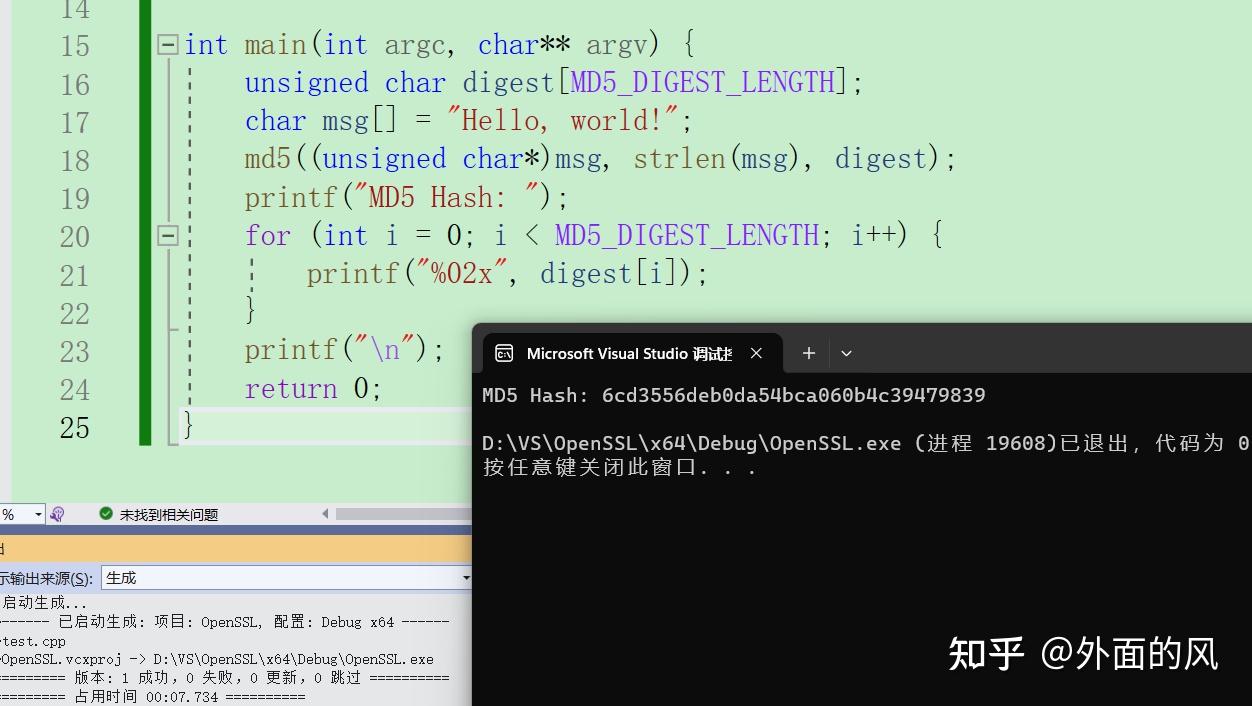Screen dimensions: 1252x706
Task: Click line number 18 in the gutter
Action: (x=75, y=160)
